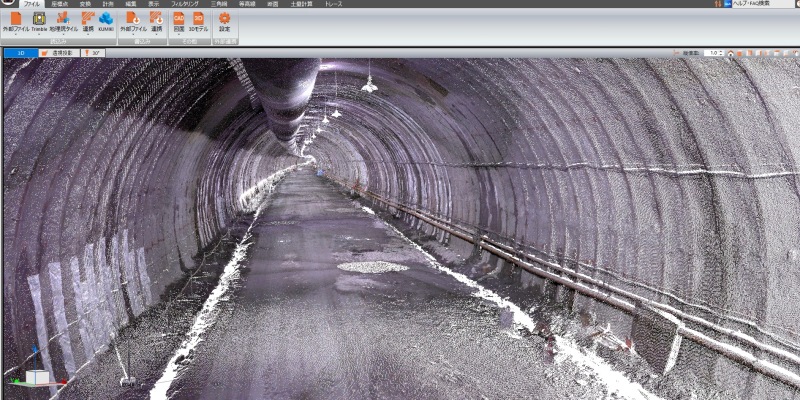Click the blue icon beside help search
The image size is (800, 400).
coord(728,4)
